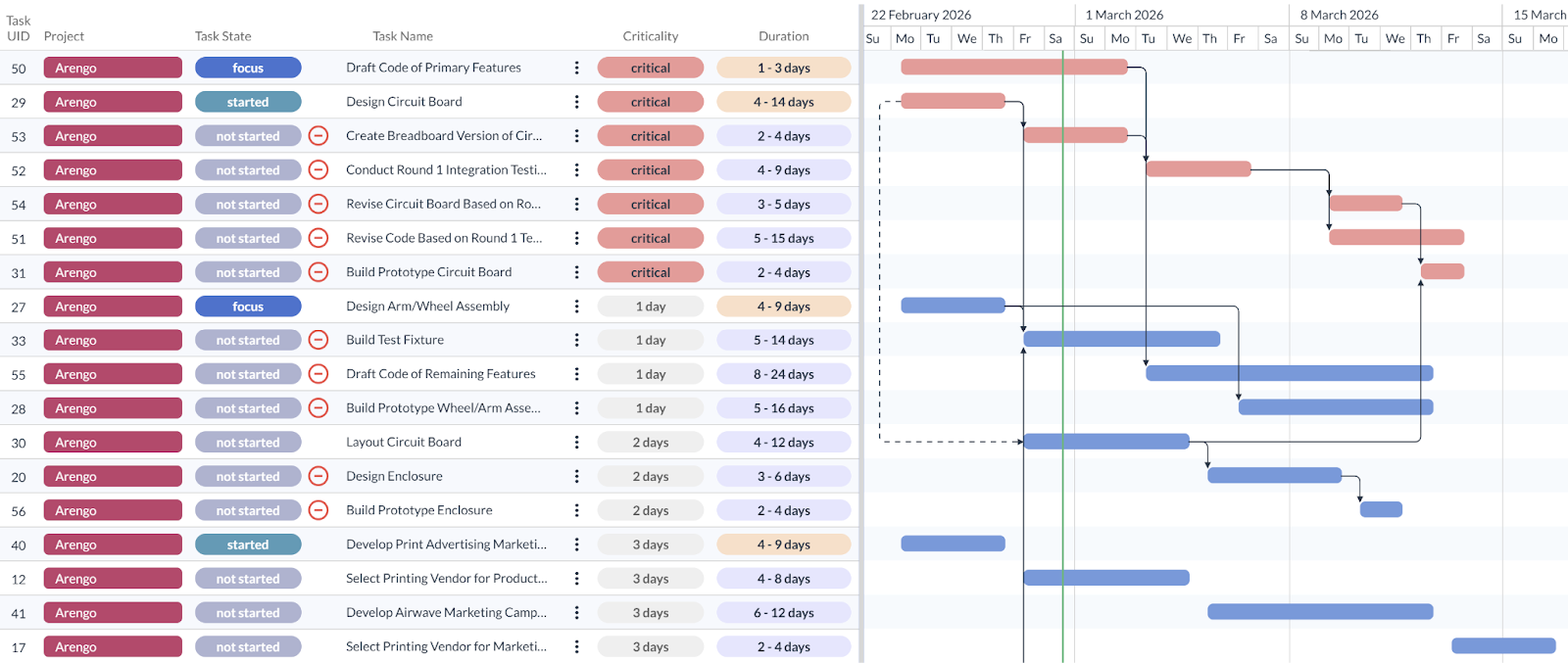1568x663 pixels.
Task: Expand the Arengo project selector on task 17
Action: (113, 647)
